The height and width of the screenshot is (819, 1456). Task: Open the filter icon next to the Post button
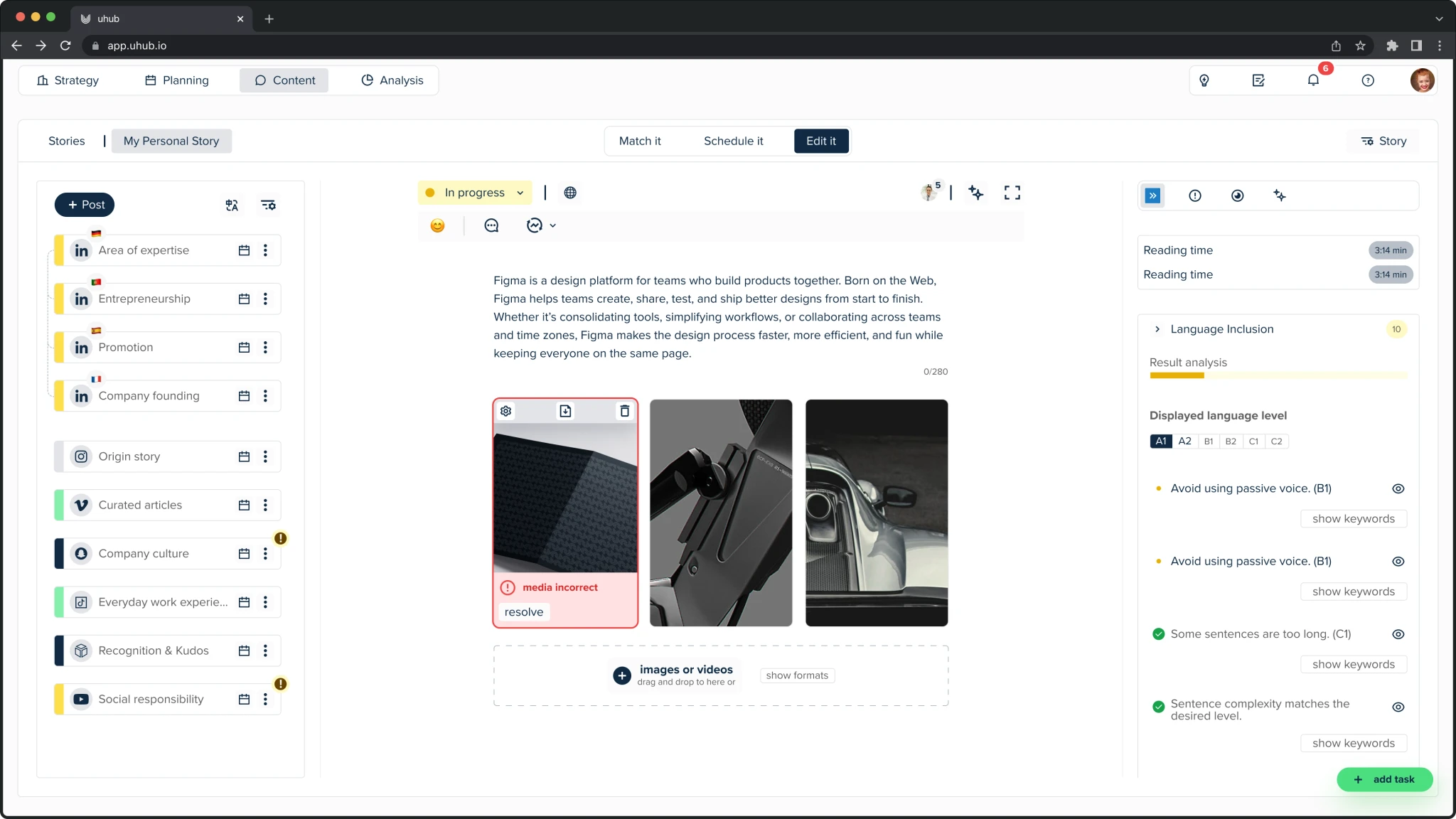(268, 205)
